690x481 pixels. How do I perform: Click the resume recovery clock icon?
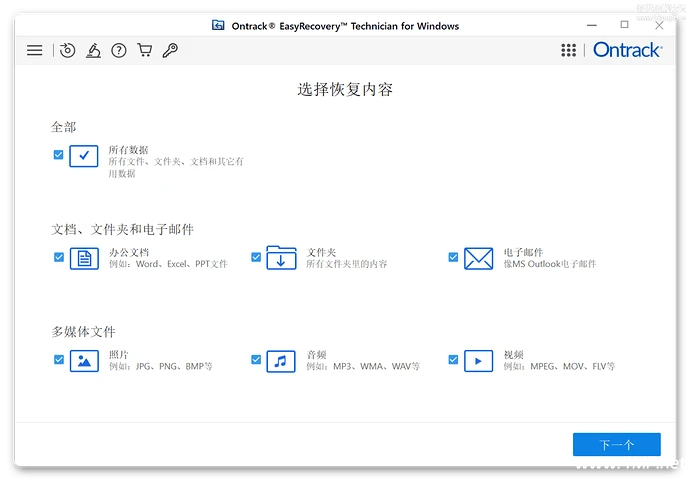pyautogui.click(x=67, y=50)
